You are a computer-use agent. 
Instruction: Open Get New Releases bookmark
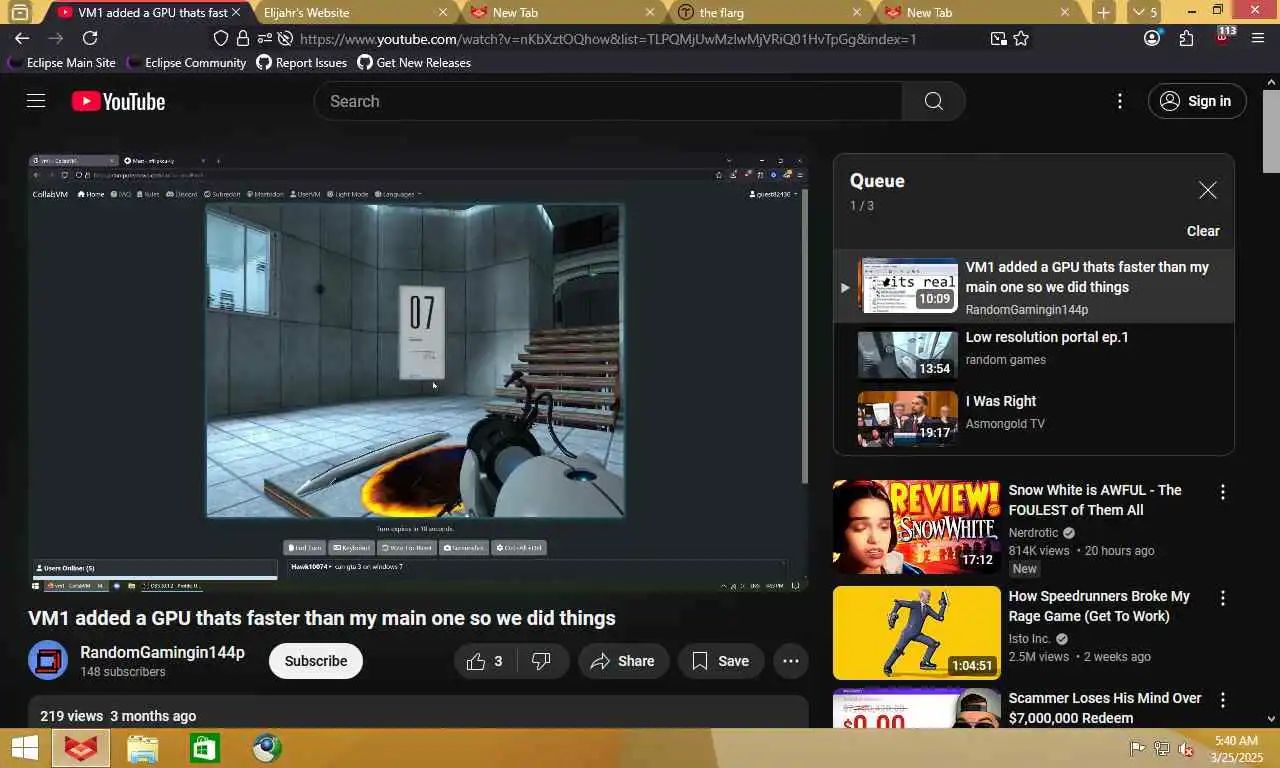click(x=414, y=62)
